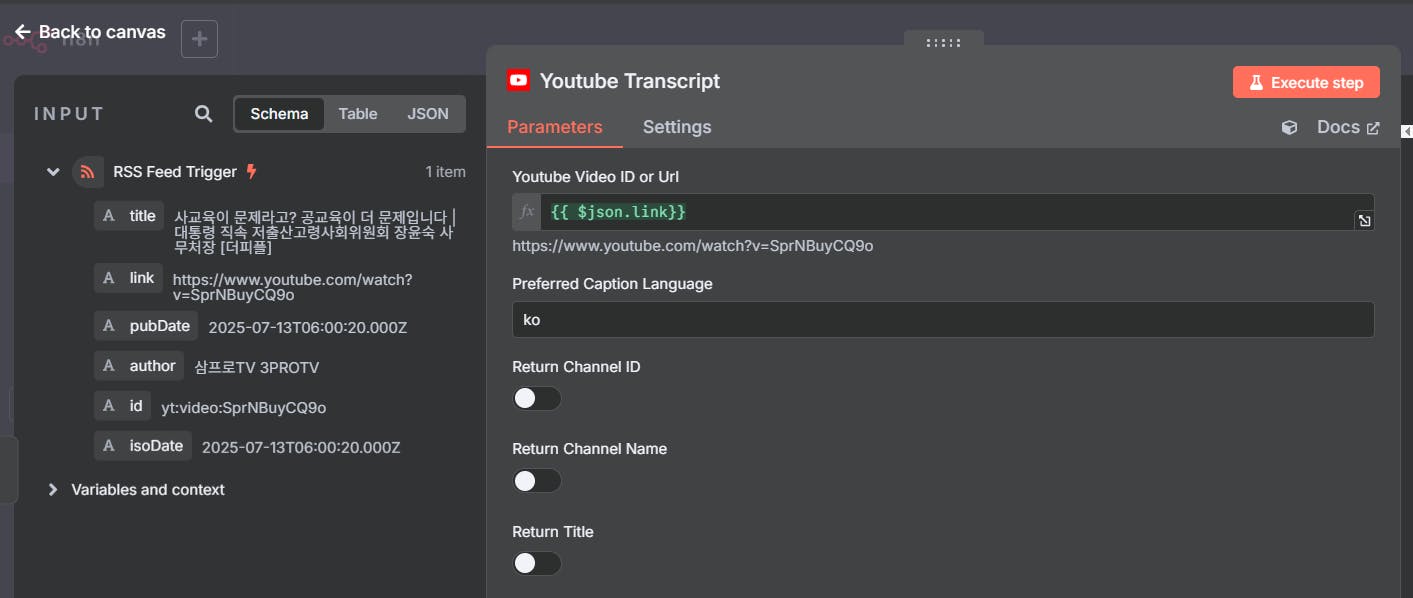Select the id field pill

(123, 406)
